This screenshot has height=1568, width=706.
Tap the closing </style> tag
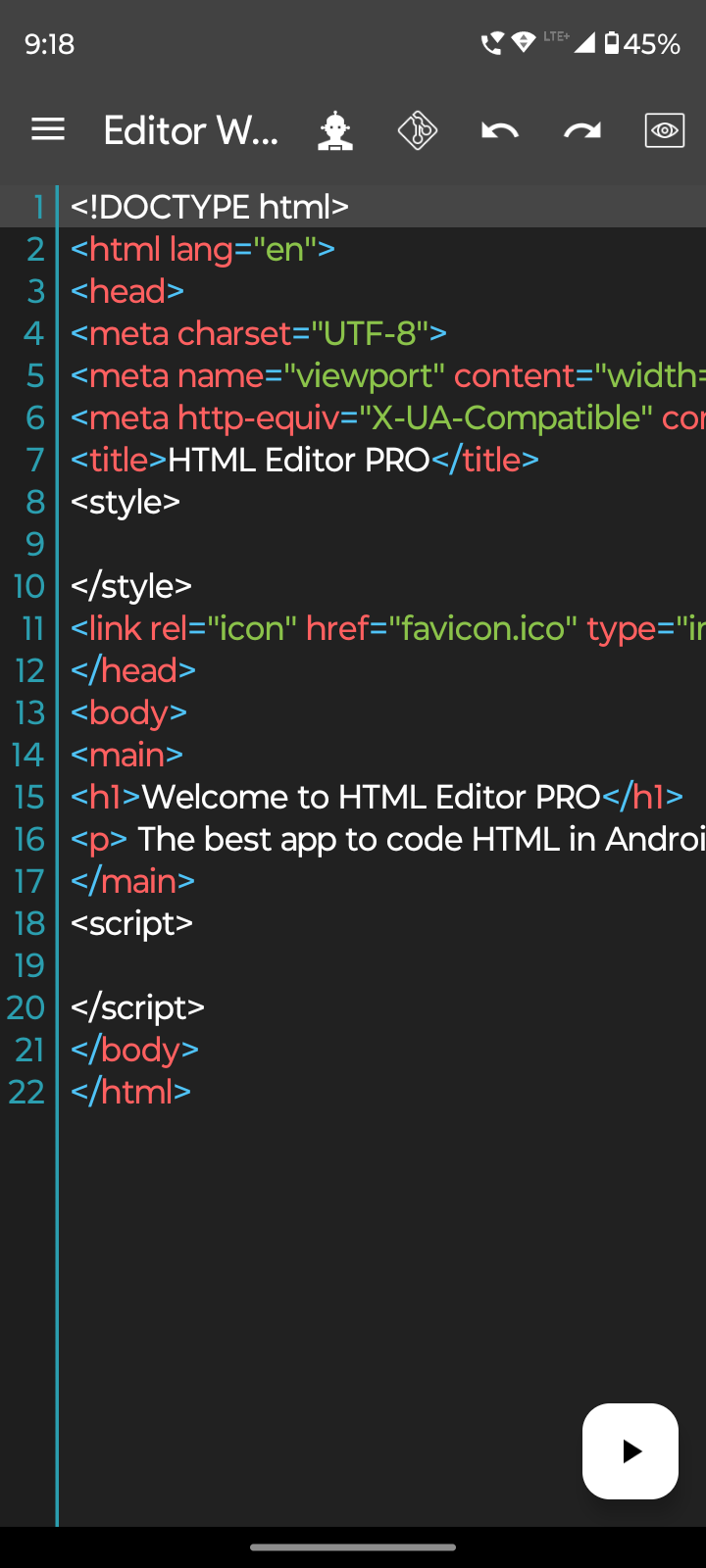click(131, 586)
